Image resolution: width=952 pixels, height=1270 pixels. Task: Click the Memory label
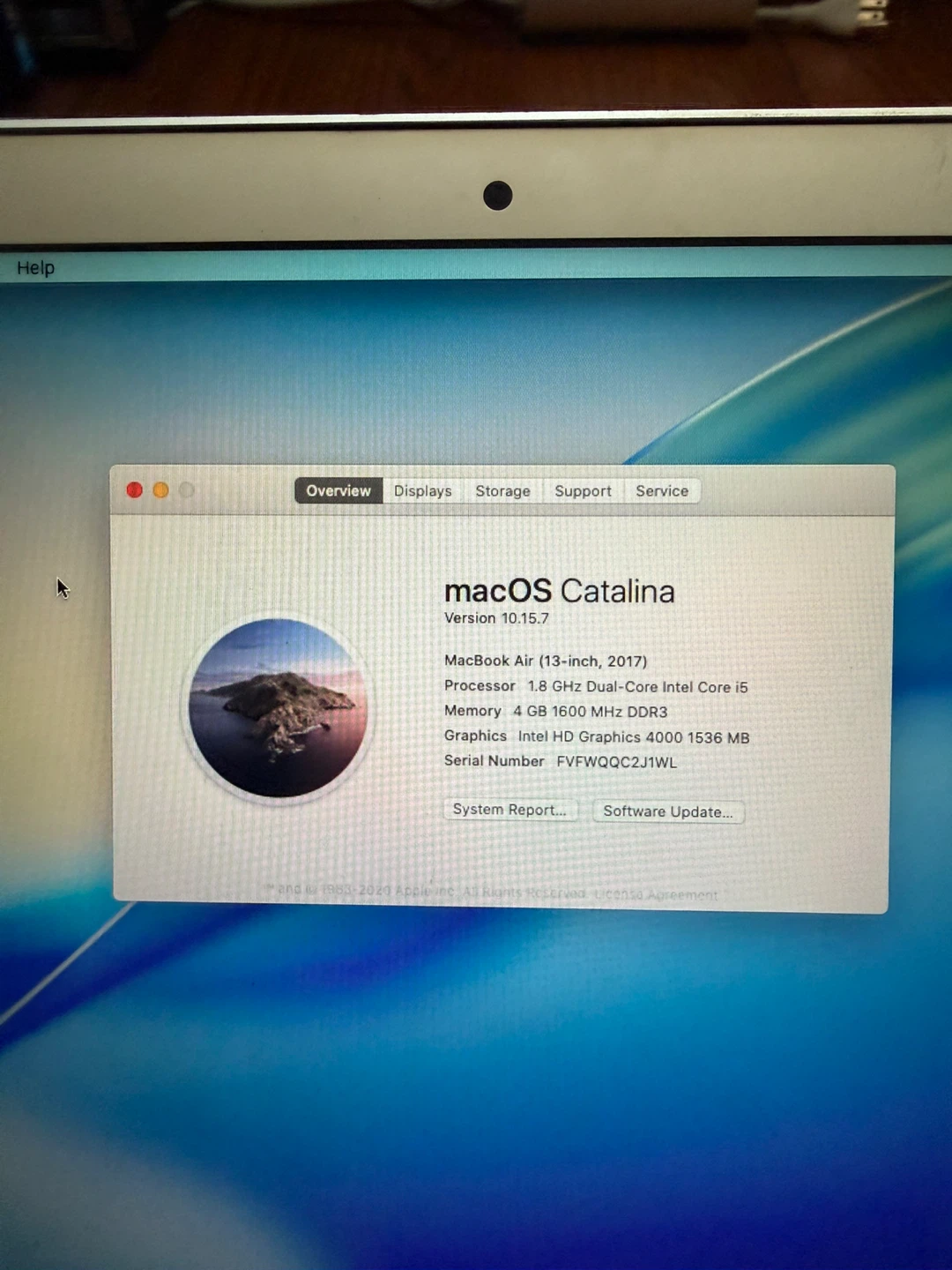point(472,711)
